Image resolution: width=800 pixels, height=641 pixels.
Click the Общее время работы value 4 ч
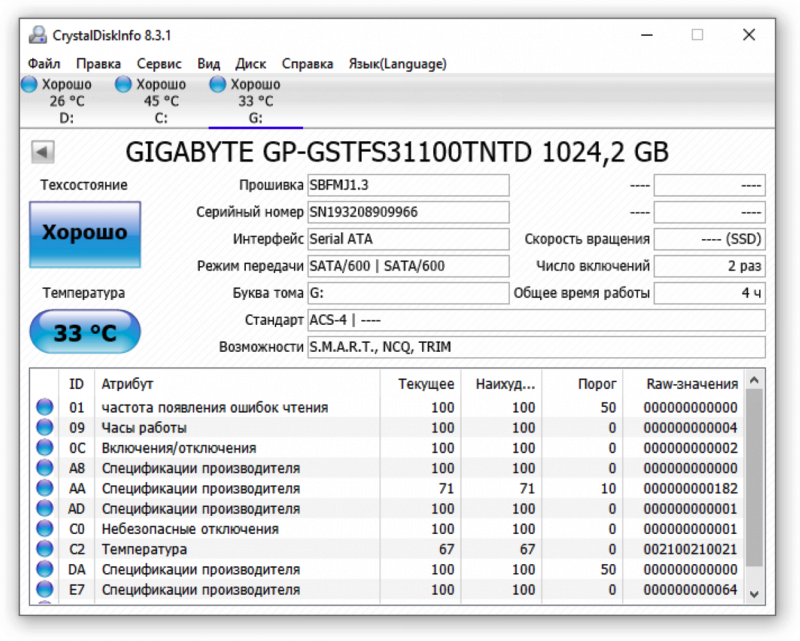(710, 293)
